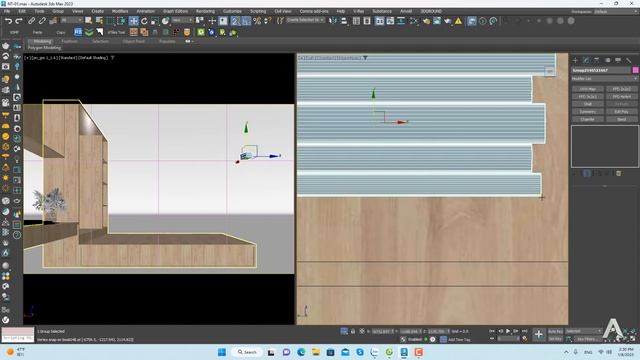Open Select by Name dialog icon
Viewport: 640px width, 360px height.
click(x=99, y=21)
